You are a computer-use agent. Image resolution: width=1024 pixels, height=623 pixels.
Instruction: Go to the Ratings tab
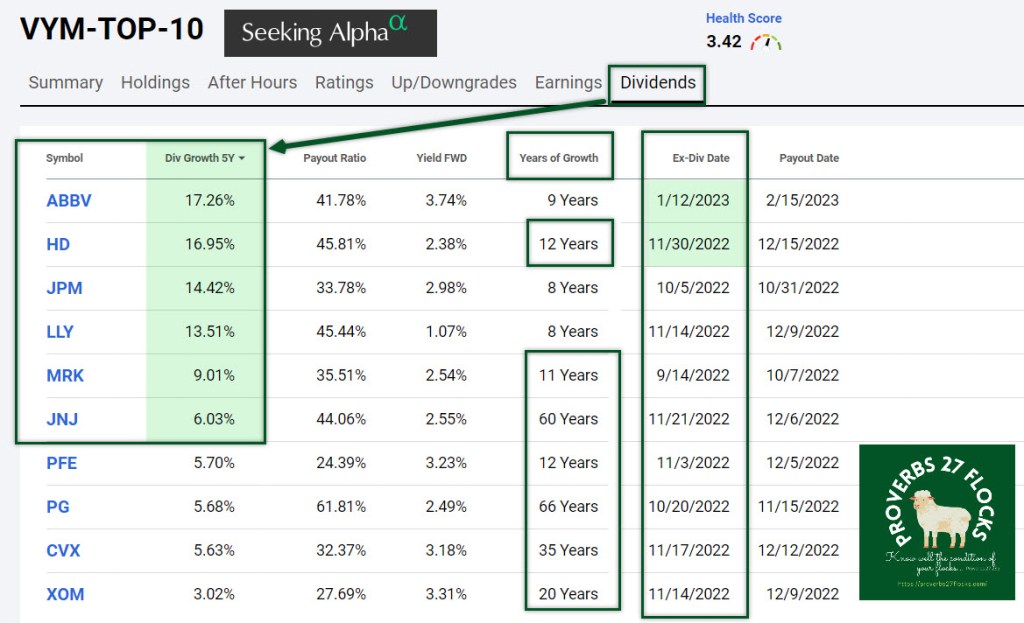[344, 83]
